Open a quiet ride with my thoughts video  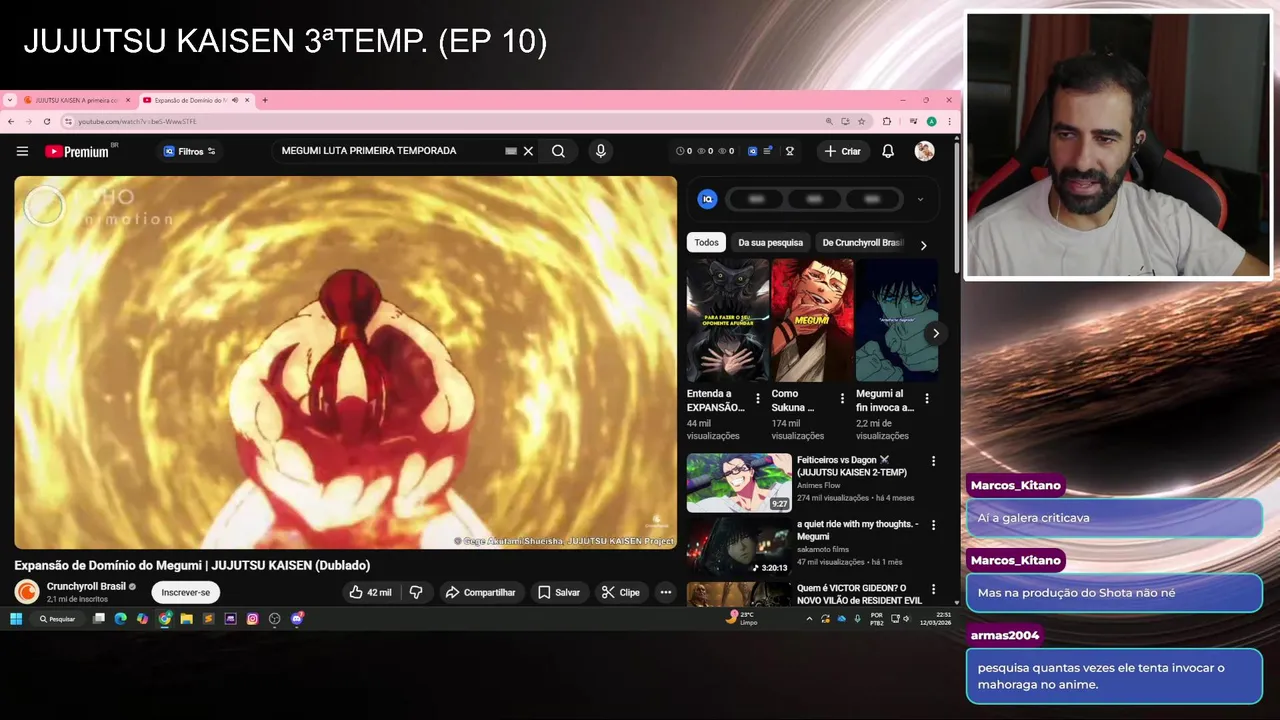739,546
